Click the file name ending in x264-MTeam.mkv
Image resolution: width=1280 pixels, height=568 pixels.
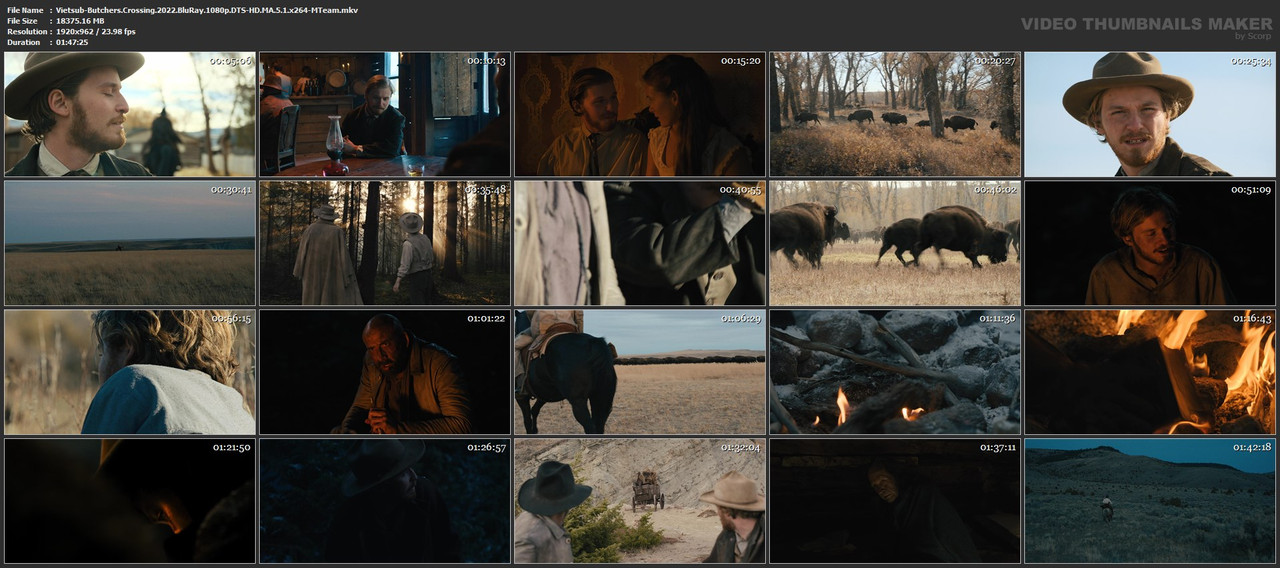pyautogui.click(x=207, y=10)
